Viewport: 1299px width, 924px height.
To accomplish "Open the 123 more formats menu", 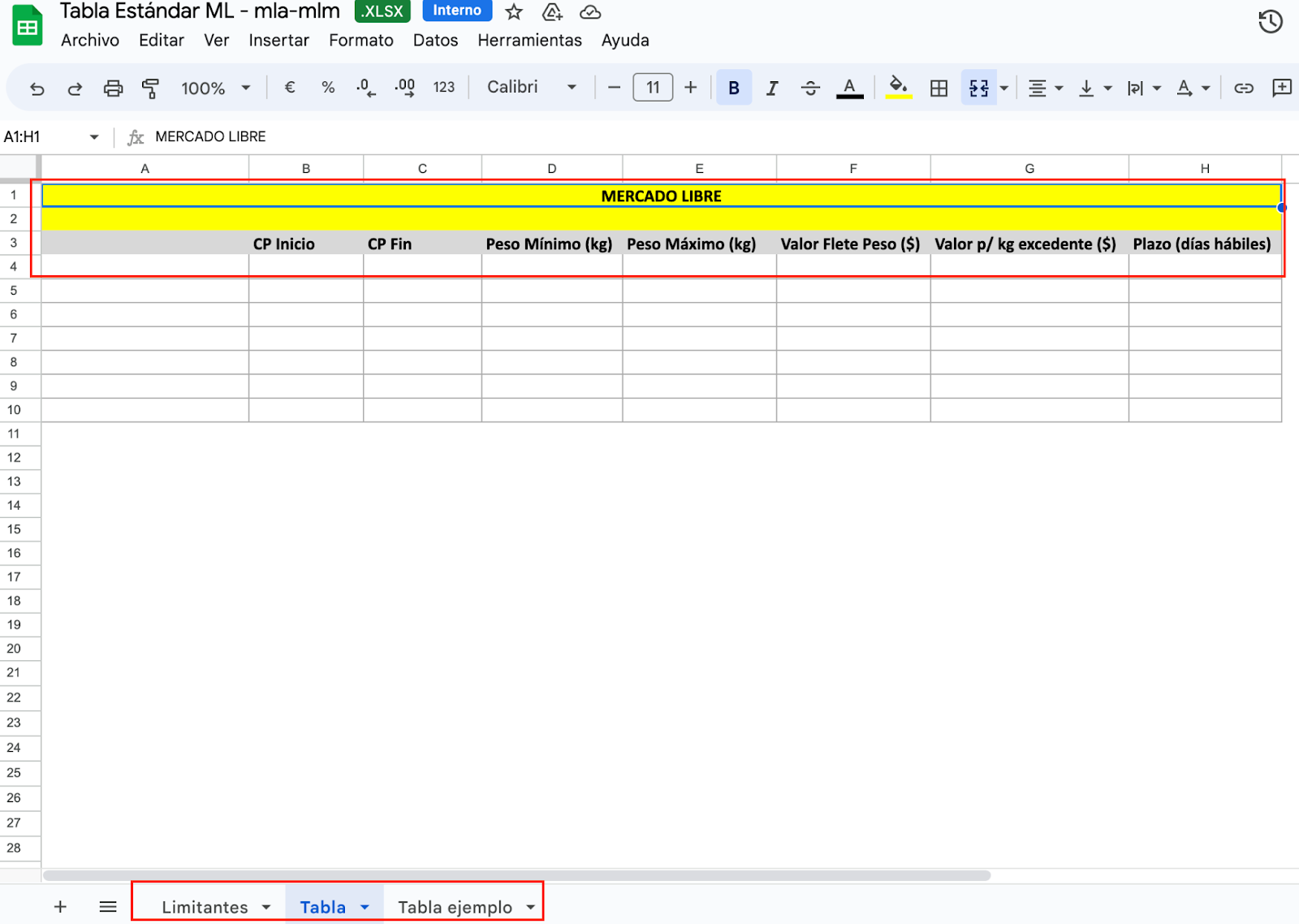I will (443, 88).
